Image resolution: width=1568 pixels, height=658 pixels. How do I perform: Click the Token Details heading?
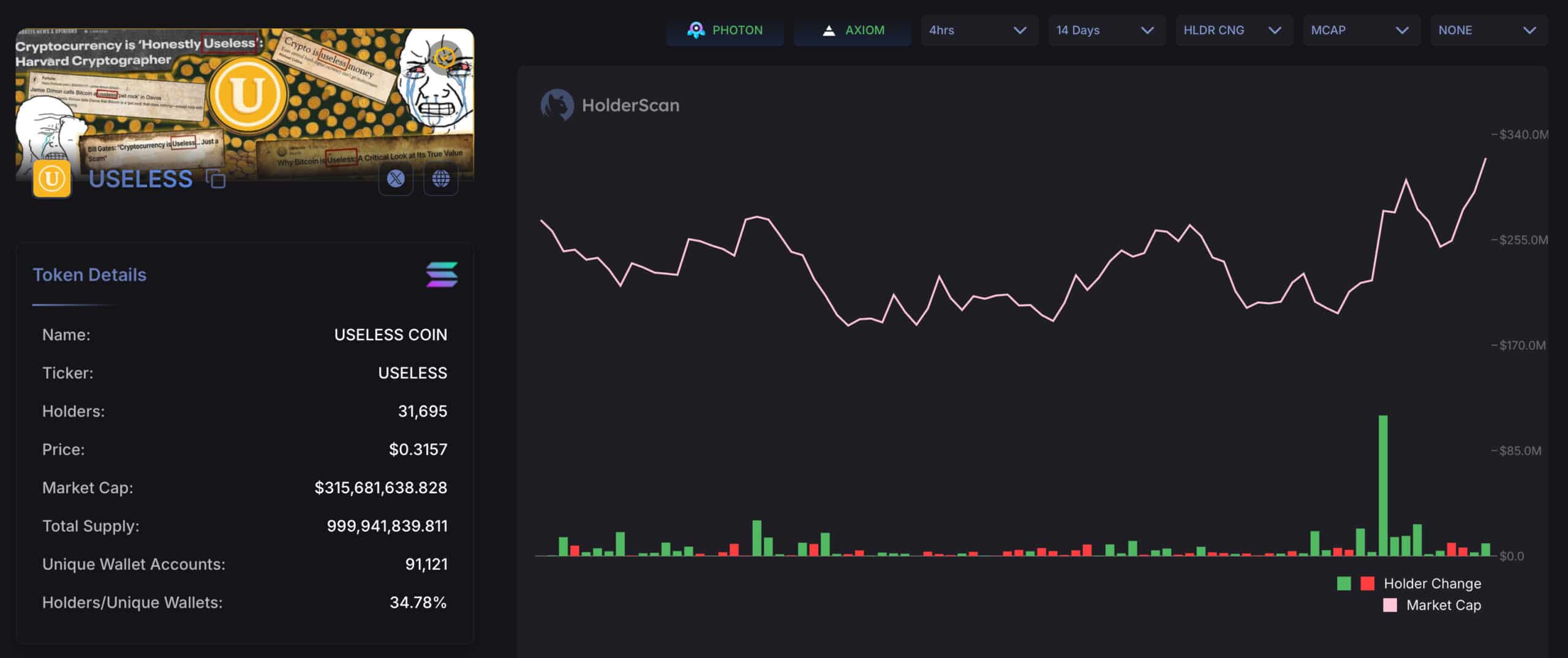89,274
